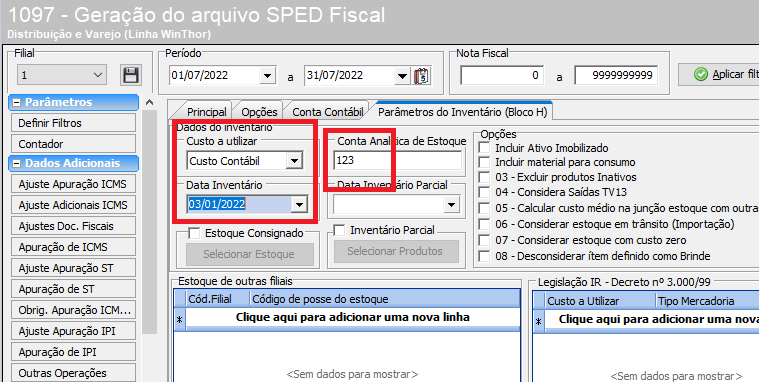Toggle 04 - Considera Saídas TV13
This screenshot has width=760, height=382.
click(x=484, y=192)
